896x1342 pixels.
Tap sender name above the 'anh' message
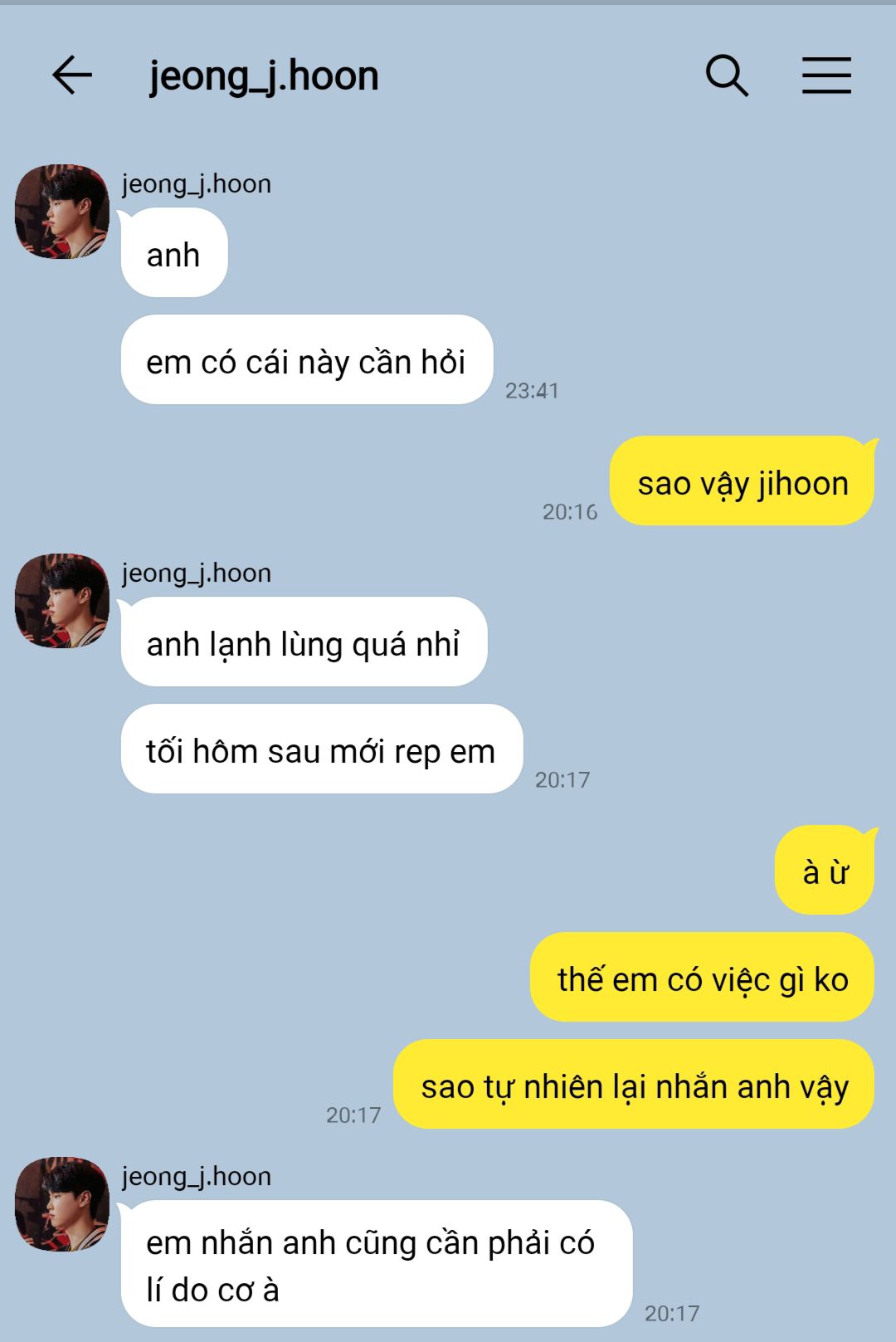coord(197,184)
